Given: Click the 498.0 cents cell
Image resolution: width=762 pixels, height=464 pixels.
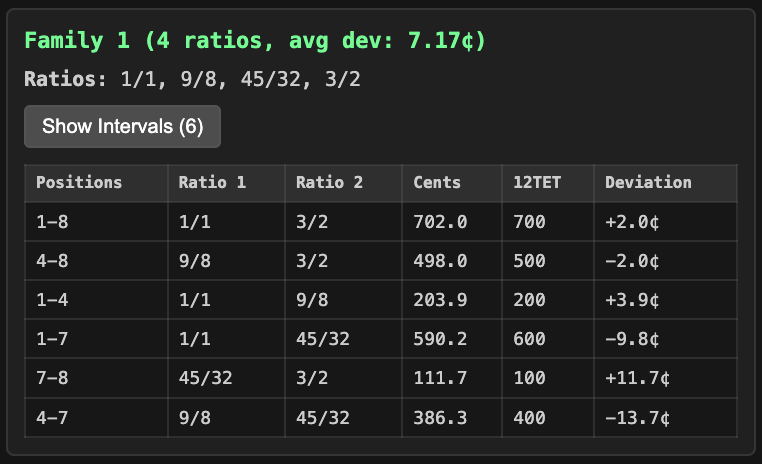Looking at the screenshot, I should (x=440, y=261).
